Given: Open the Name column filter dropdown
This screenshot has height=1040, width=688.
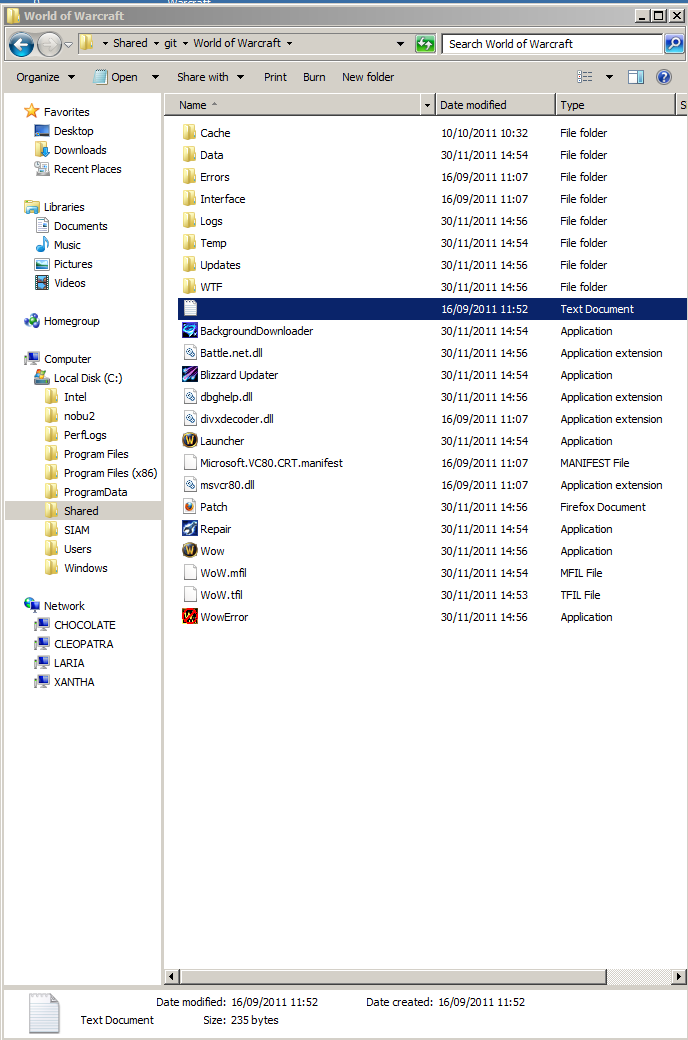Looking at the screenshot, I should (427, 105).
